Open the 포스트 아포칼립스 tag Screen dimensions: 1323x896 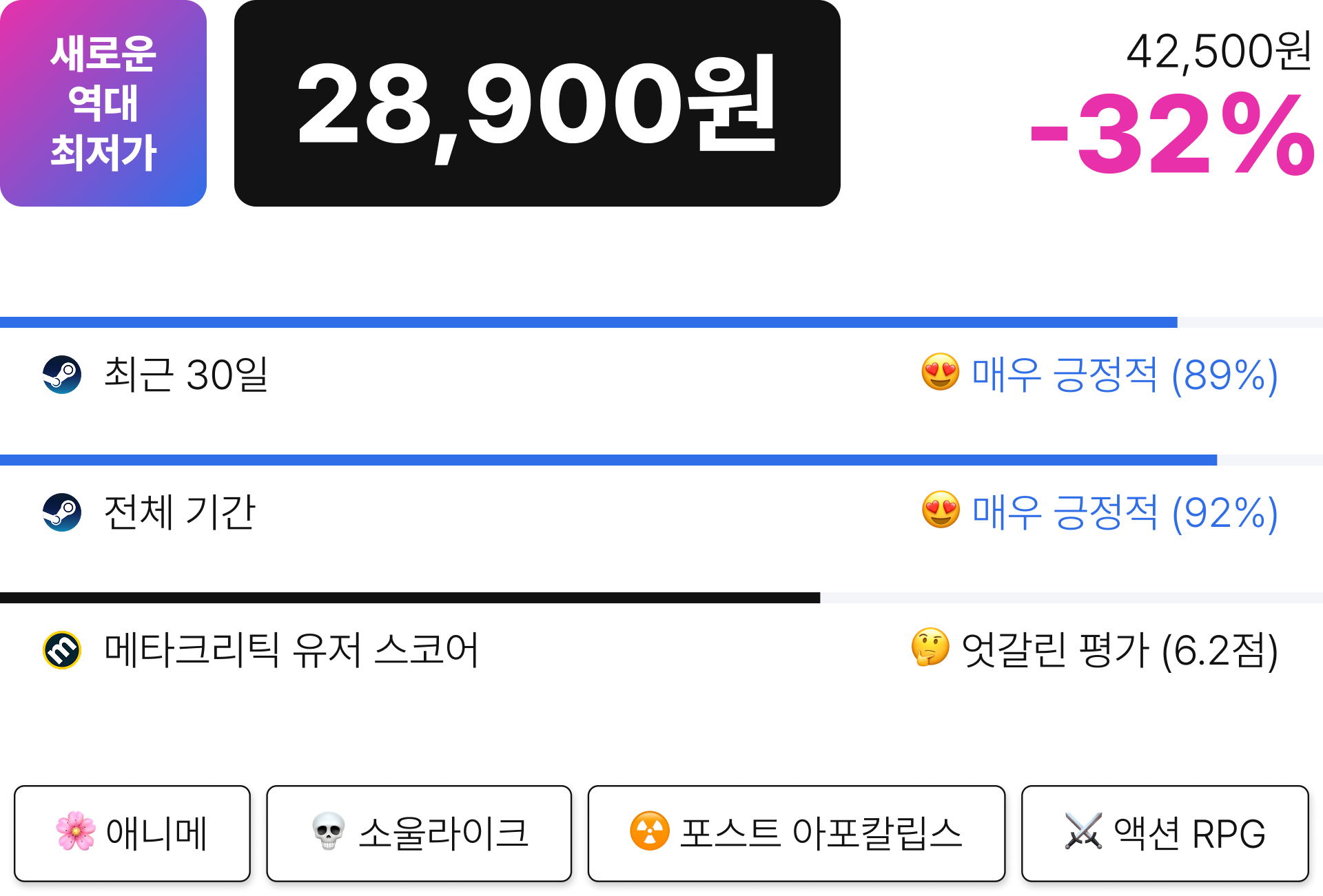coord(797,833)
